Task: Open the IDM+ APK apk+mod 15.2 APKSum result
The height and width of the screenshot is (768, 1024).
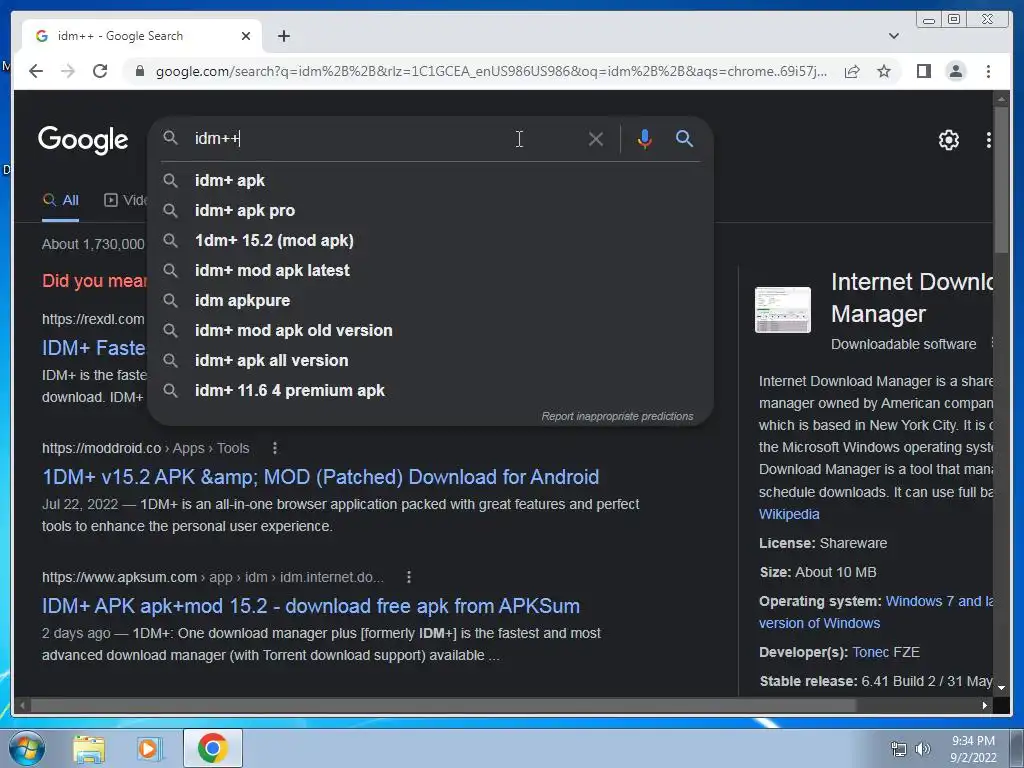Action: [x=311, y=606]
